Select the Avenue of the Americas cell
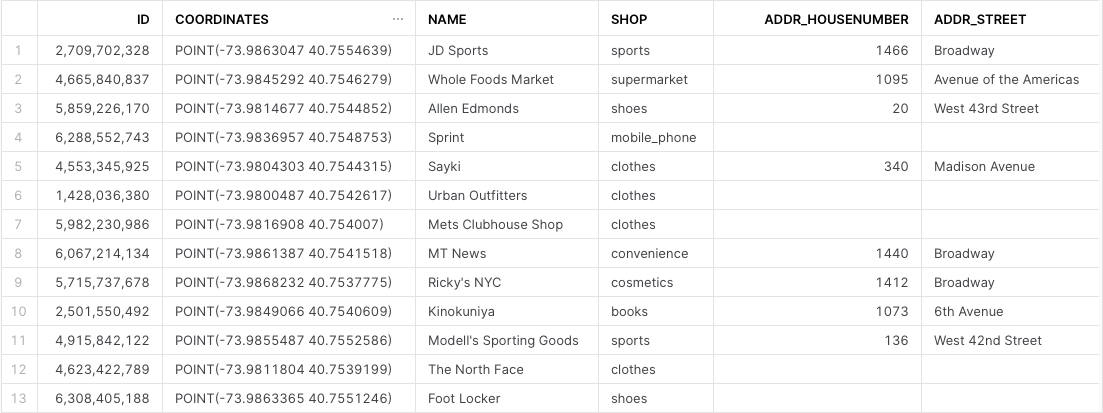Viewport: 1103px width, 413px height. pyautogui.click(x=1006, y=79)
